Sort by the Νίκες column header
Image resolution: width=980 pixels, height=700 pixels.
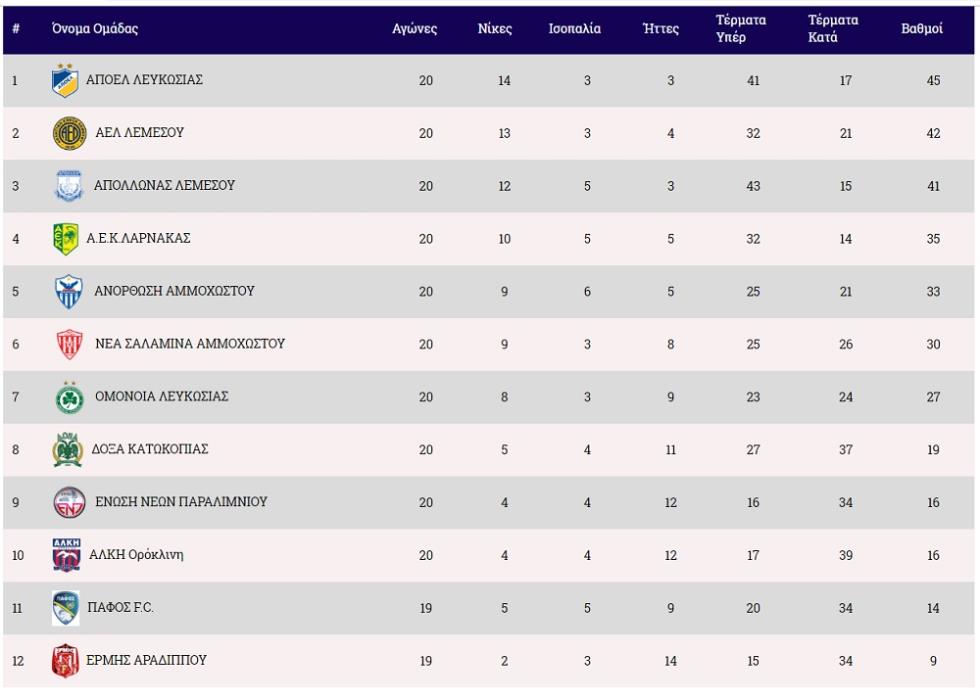[x=494, y=29]
